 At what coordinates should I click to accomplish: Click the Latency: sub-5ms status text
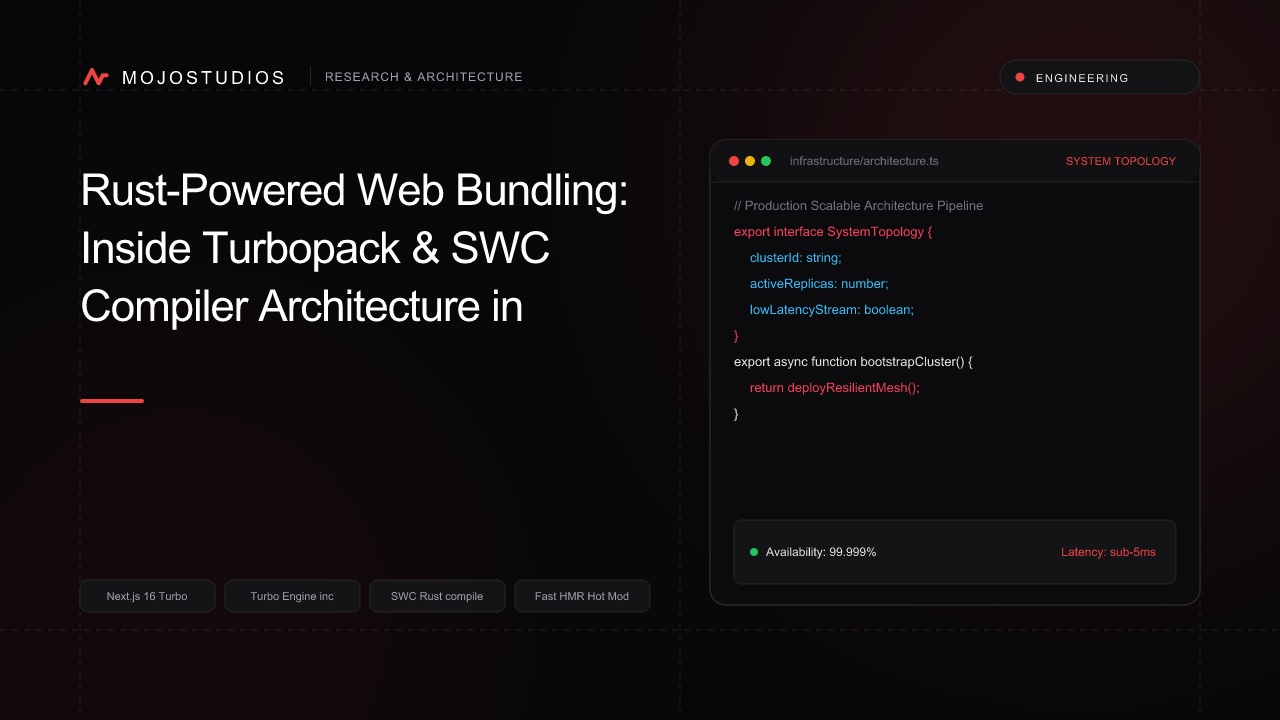1108,552
